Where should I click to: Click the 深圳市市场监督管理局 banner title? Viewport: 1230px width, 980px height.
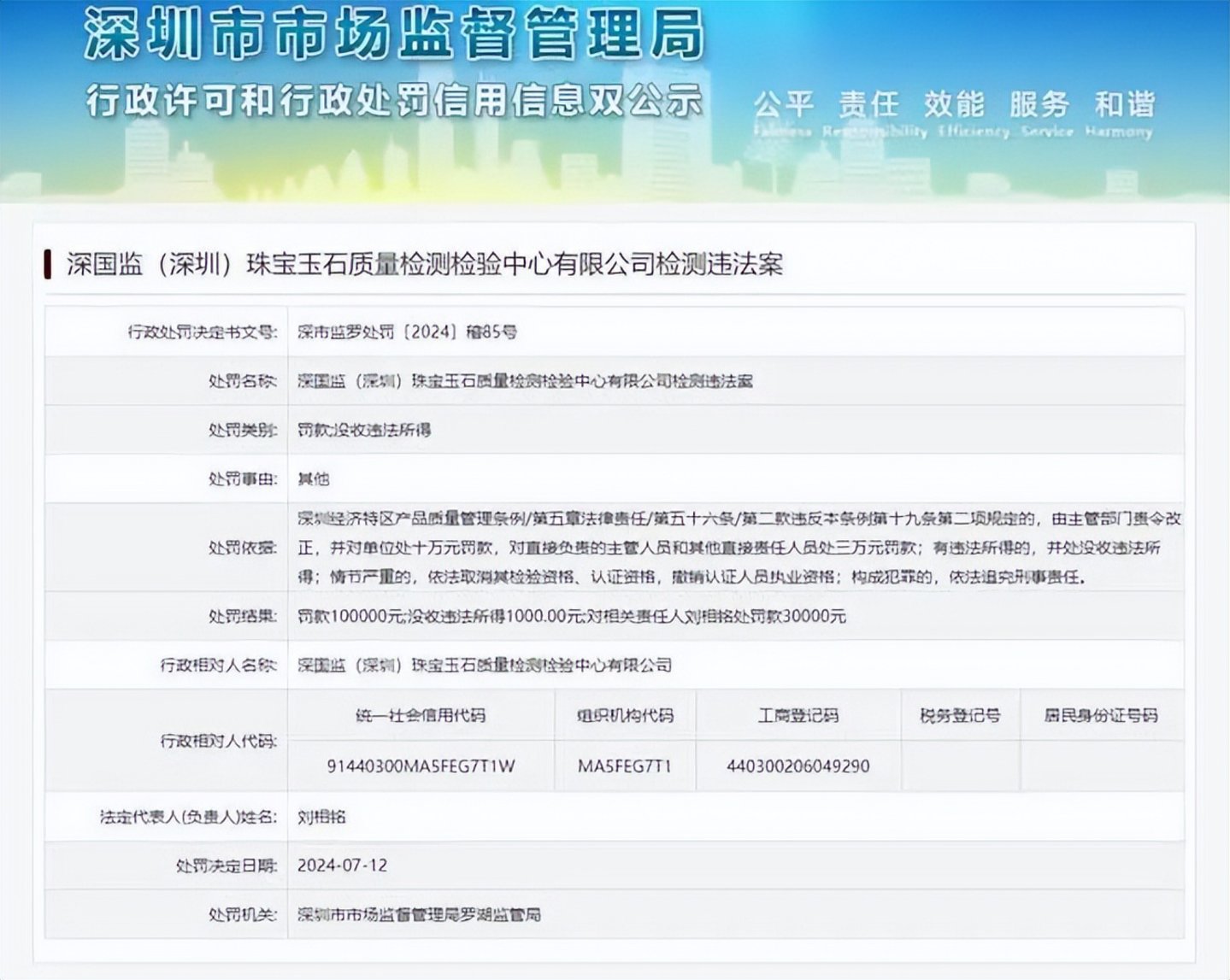coord(394,35)
